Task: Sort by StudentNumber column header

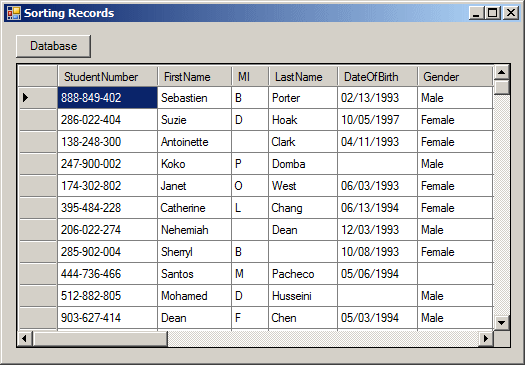Action: point(107,77)
